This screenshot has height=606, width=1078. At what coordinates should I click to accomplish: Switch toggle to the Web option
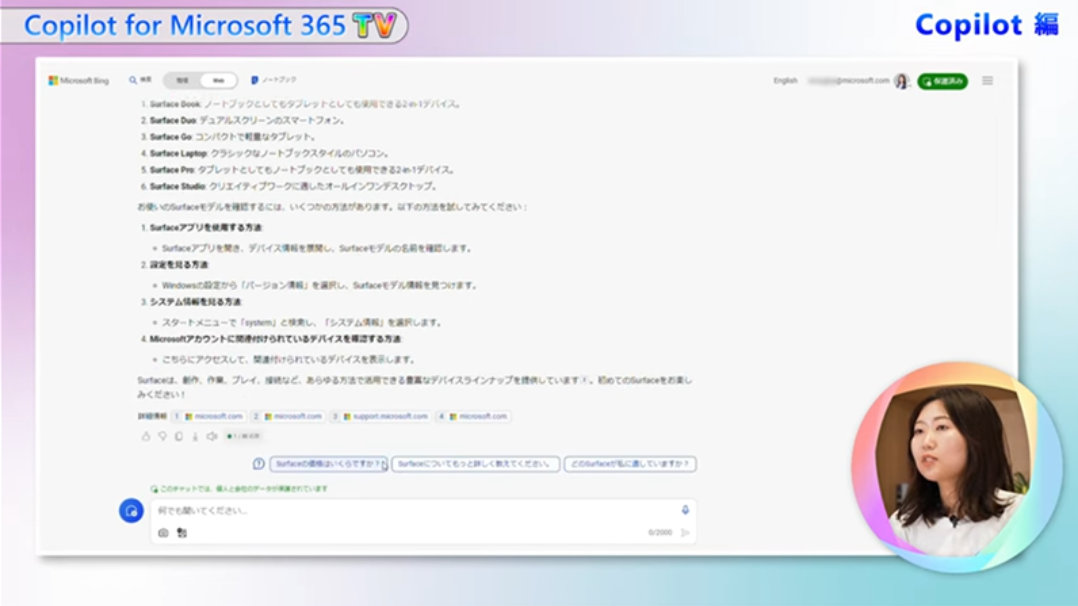click(x=219, y=80)
